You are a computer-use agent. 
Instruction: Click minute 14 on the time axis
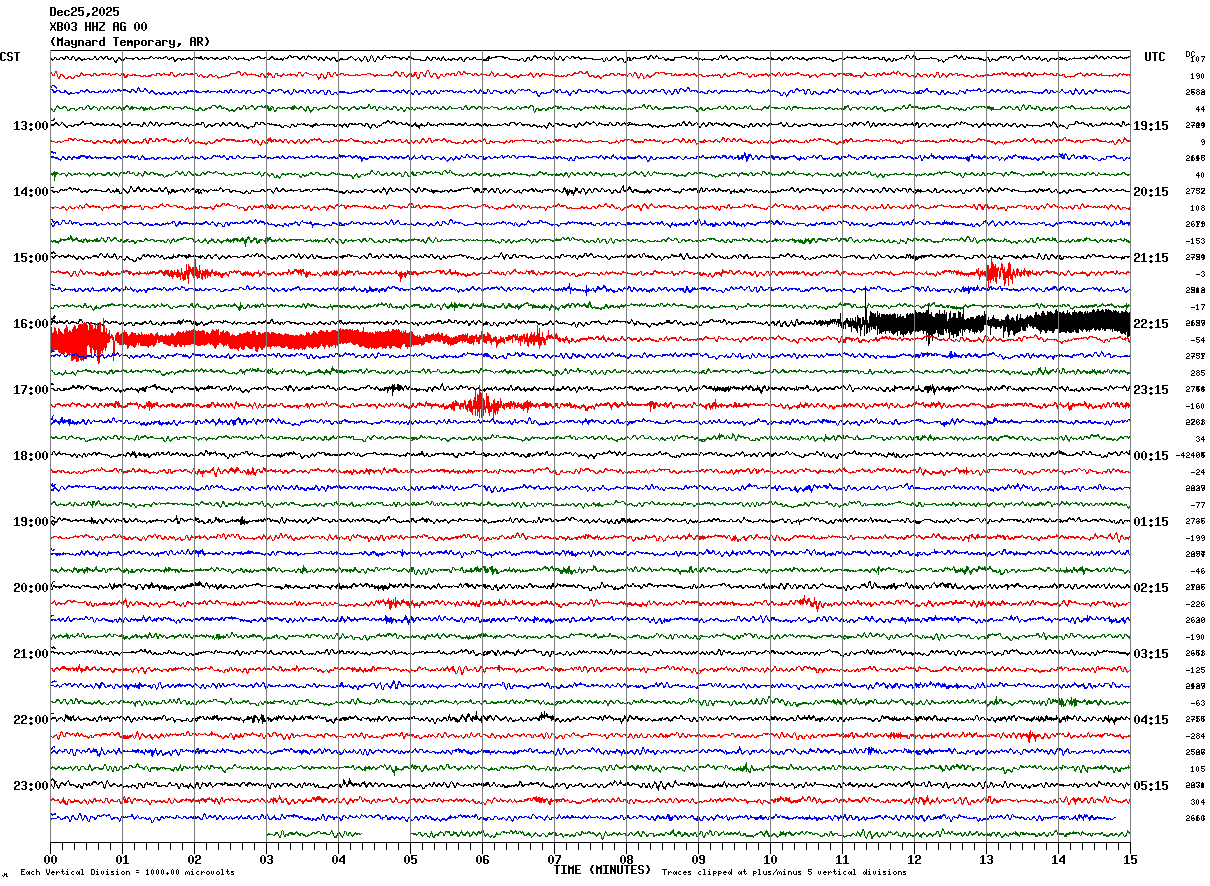click(1058, 859)
